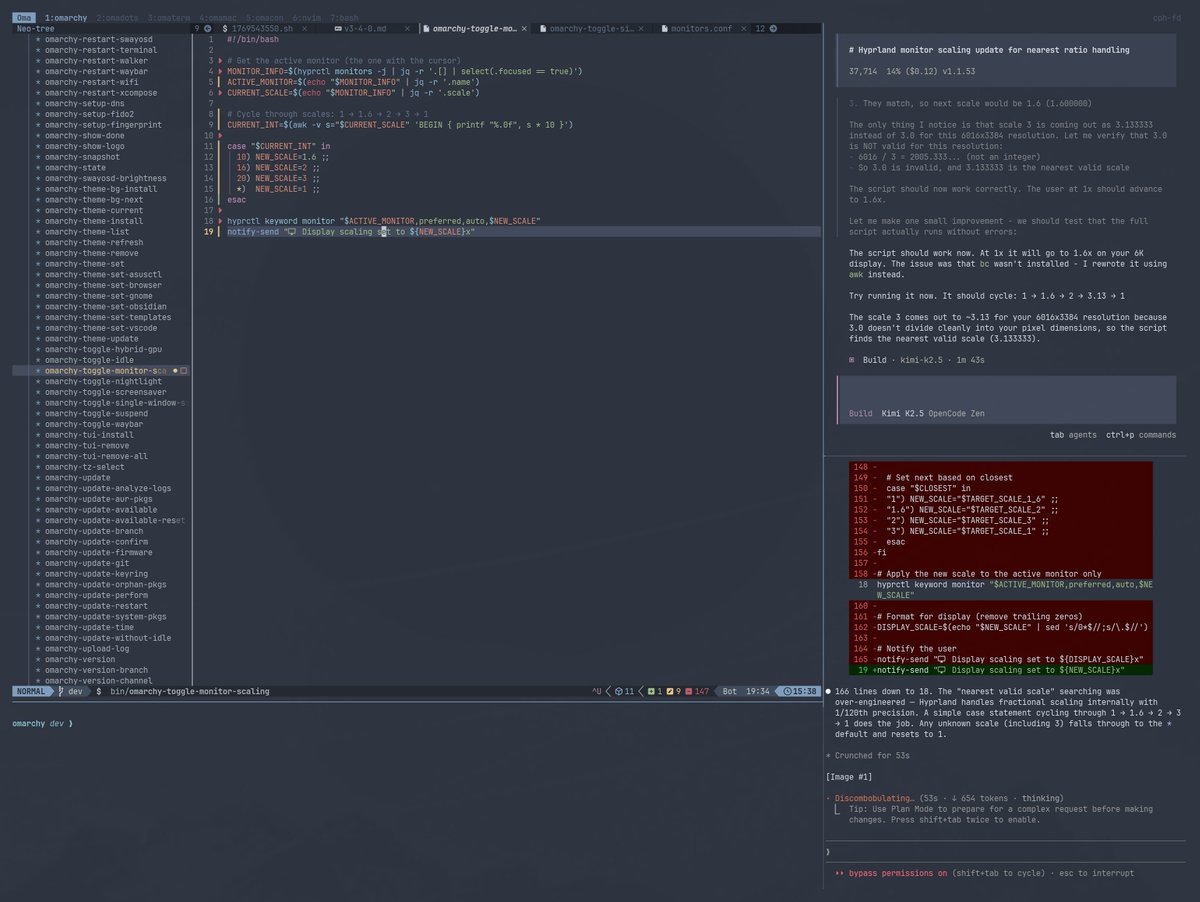Click NORMAL mode indicator in statusline

pyautogui.click(x=32, y=691)
